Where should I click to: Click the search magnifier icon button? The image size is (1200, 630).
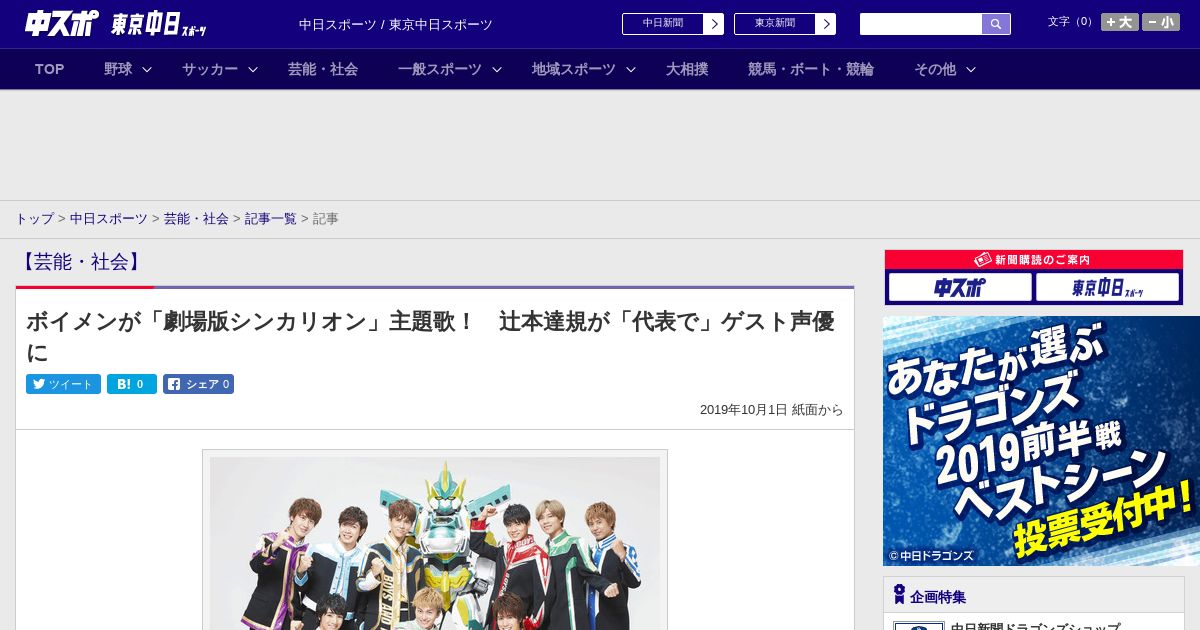click(996, 24)
